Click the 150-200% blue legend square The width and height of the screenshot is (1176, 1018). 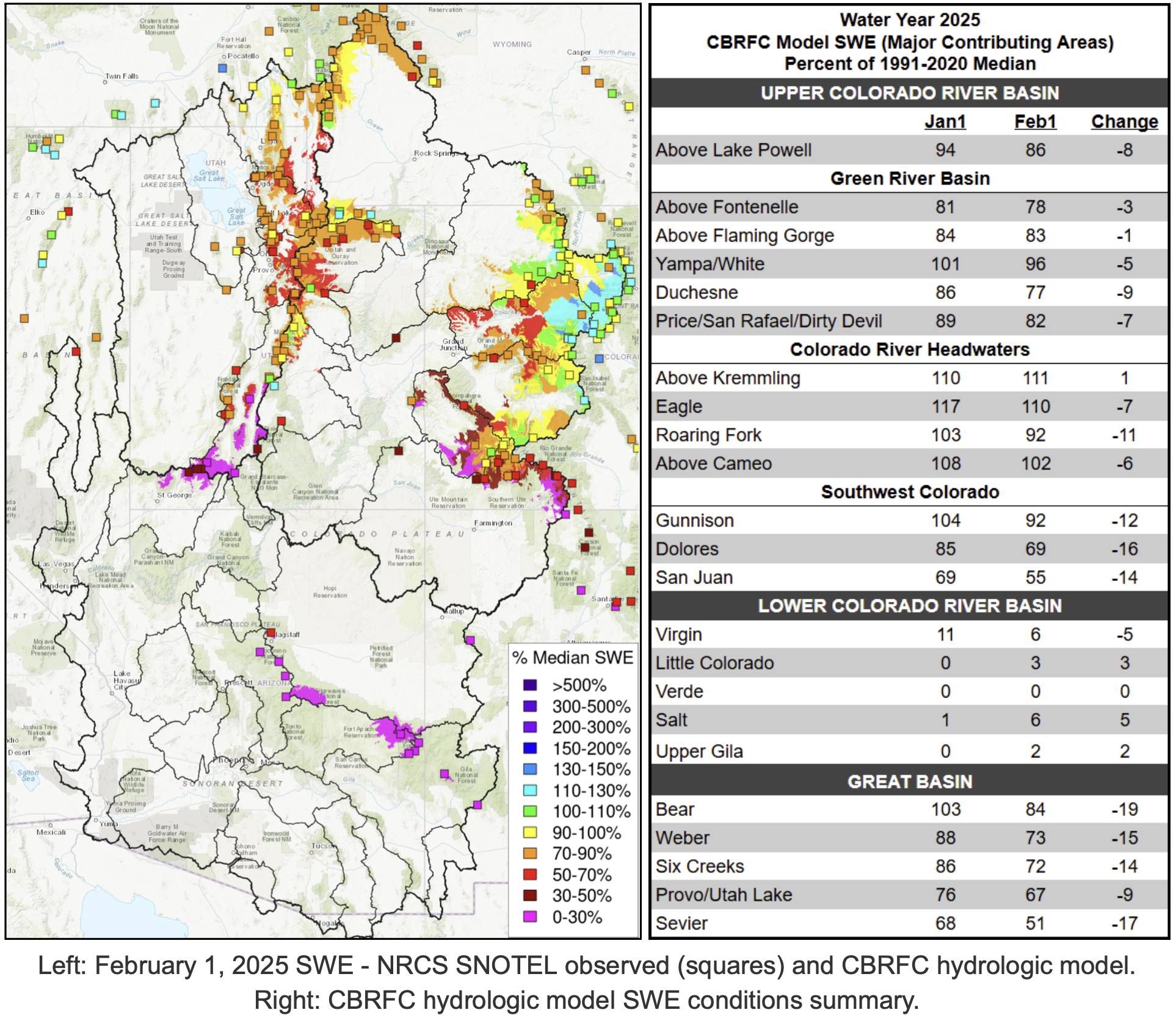click(530, 748)
